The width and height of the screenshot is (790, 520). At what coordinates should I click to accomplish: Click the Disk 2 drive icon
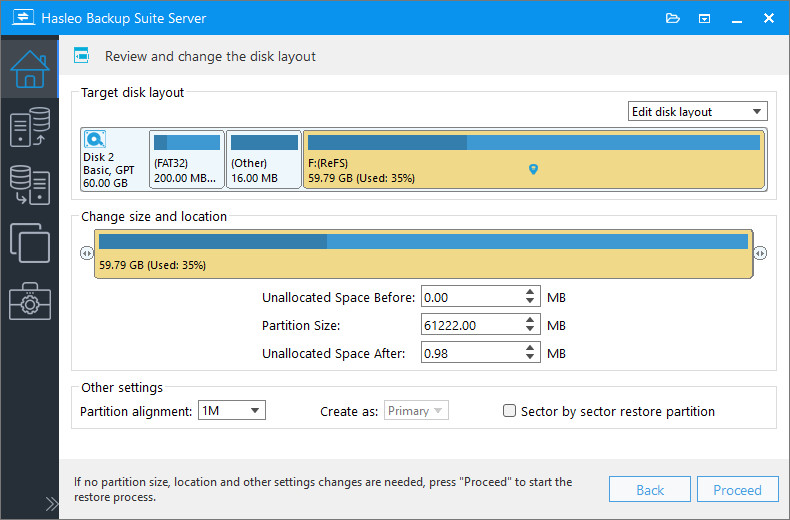click(x=95, y=139)
